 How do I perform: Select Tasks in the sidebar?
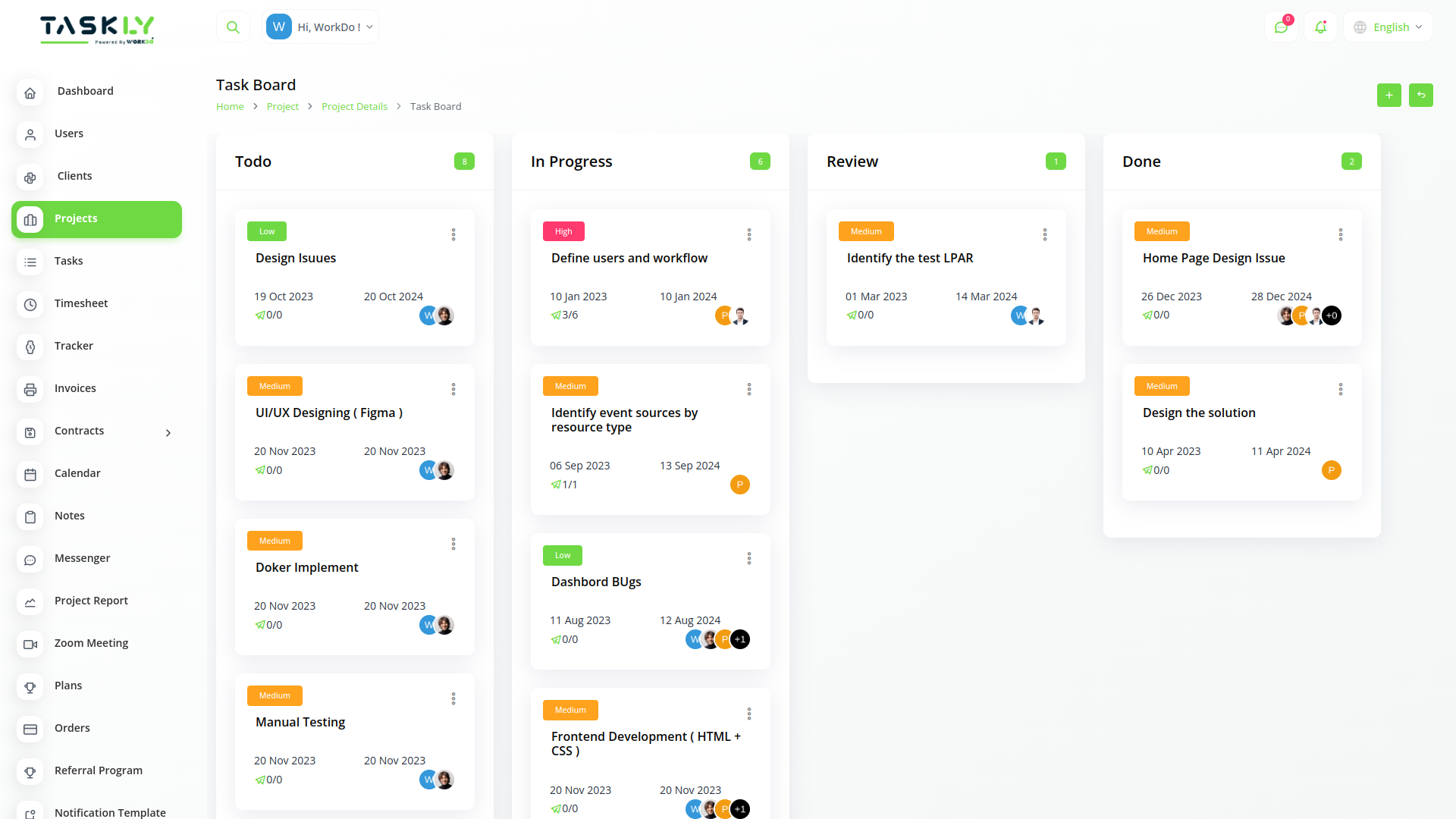coord(68,261)
